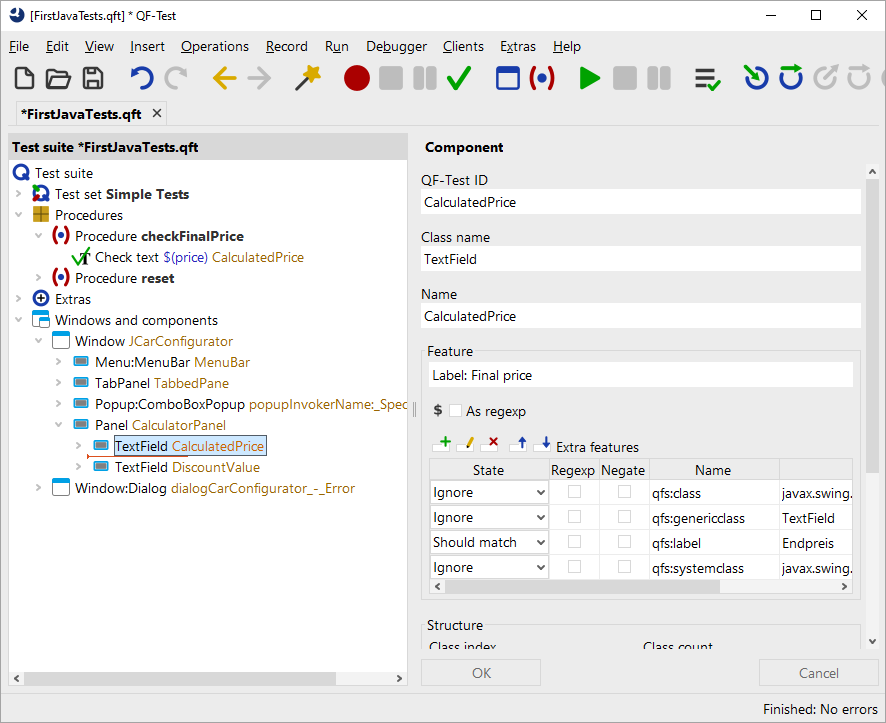Click the Component details vertical scrollbar
Viewport: 886px width, 723px height.
point(872,325)
